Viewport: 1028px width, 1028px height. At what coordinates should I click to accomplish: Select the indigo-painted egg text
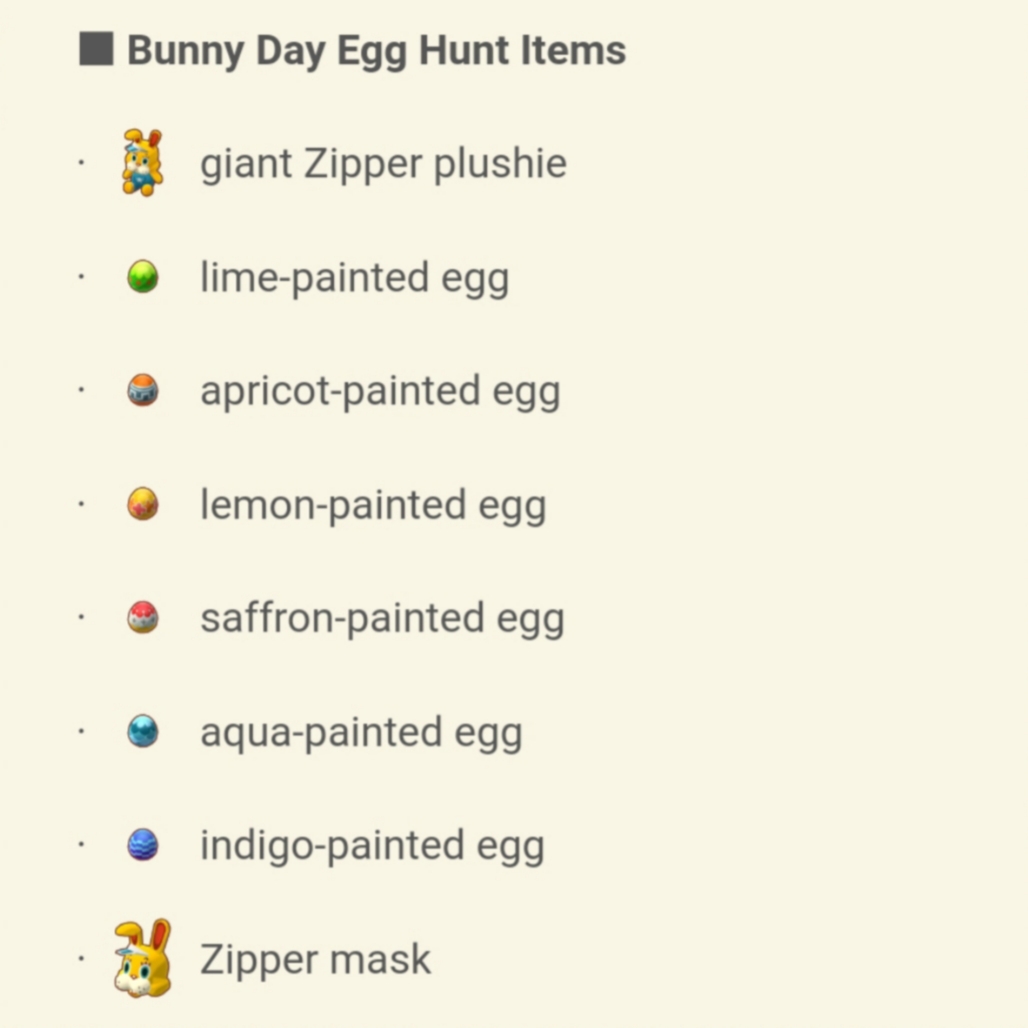[372, 846]
